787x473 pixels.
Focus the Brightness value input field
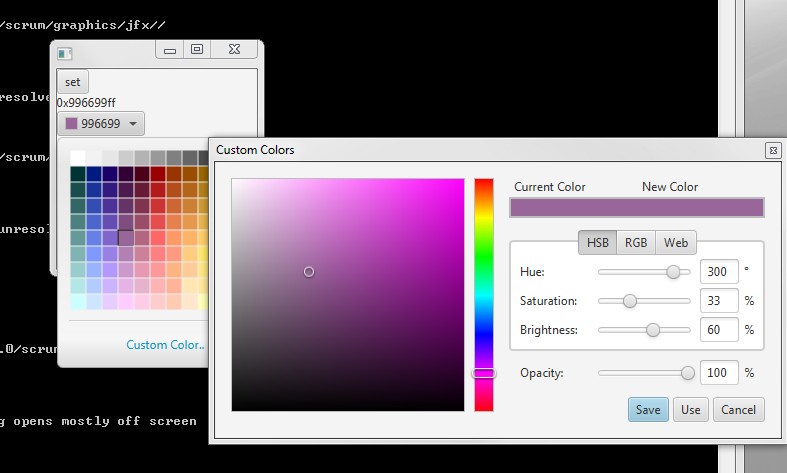(x=718, y=330)
